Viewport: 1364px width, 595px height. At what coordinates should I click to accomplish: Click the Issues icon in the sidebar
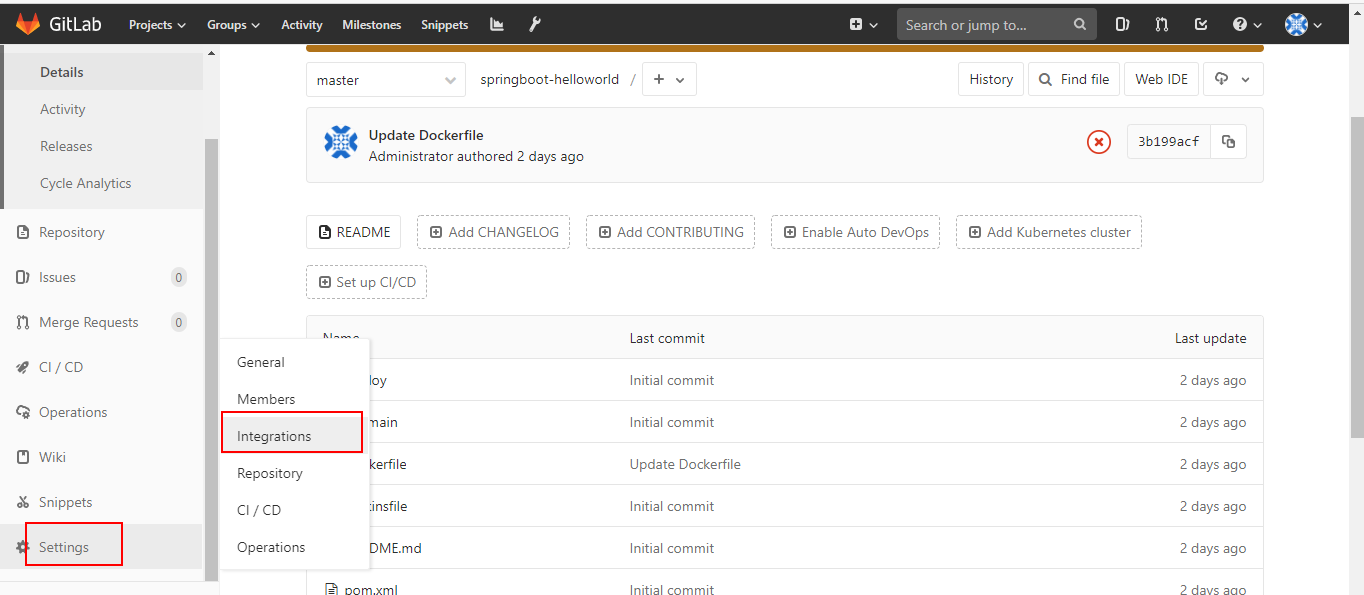tap(23, 277)
